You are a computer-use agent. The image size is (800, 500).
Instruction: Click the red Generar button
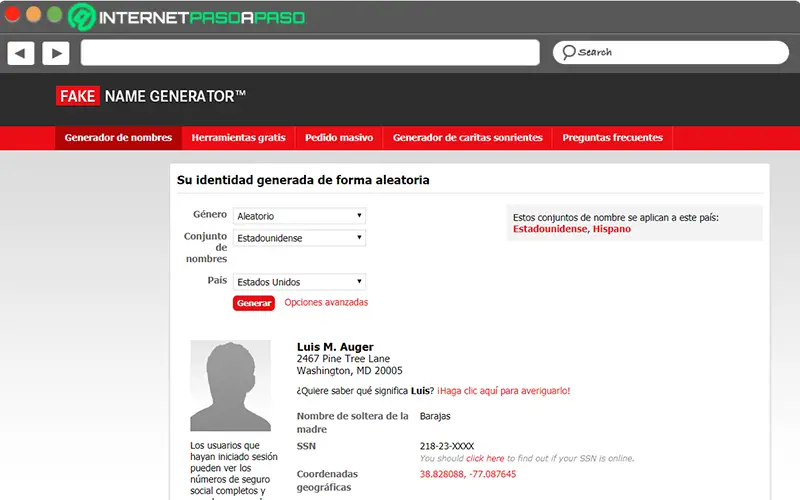(x=254, y=303)
